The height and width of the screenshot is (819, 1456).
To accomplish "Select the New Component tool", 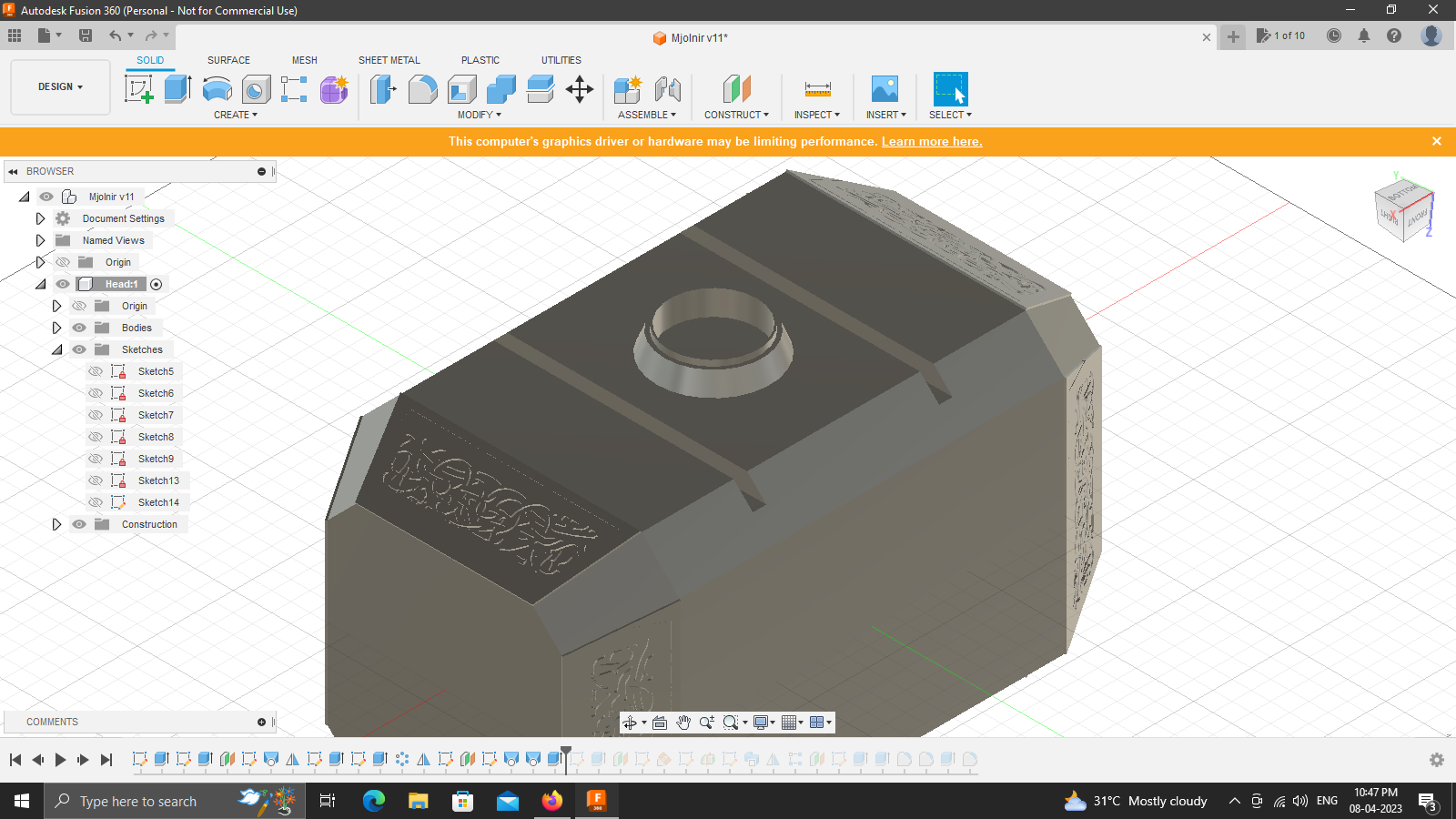I will pos(628,89).
